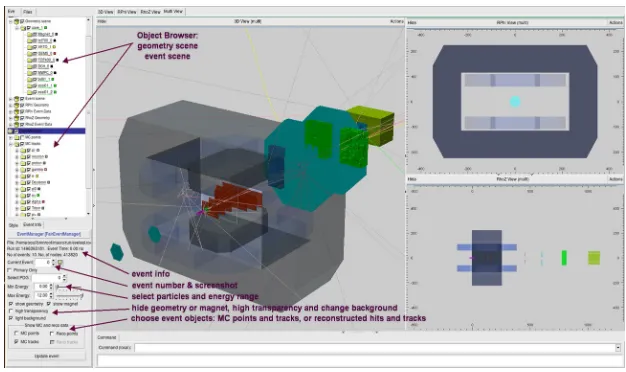Image resolution: width=626 pixels, height=372 pixels.
Task: Click the screenshot icon beside Current Event
Action: 60,262
